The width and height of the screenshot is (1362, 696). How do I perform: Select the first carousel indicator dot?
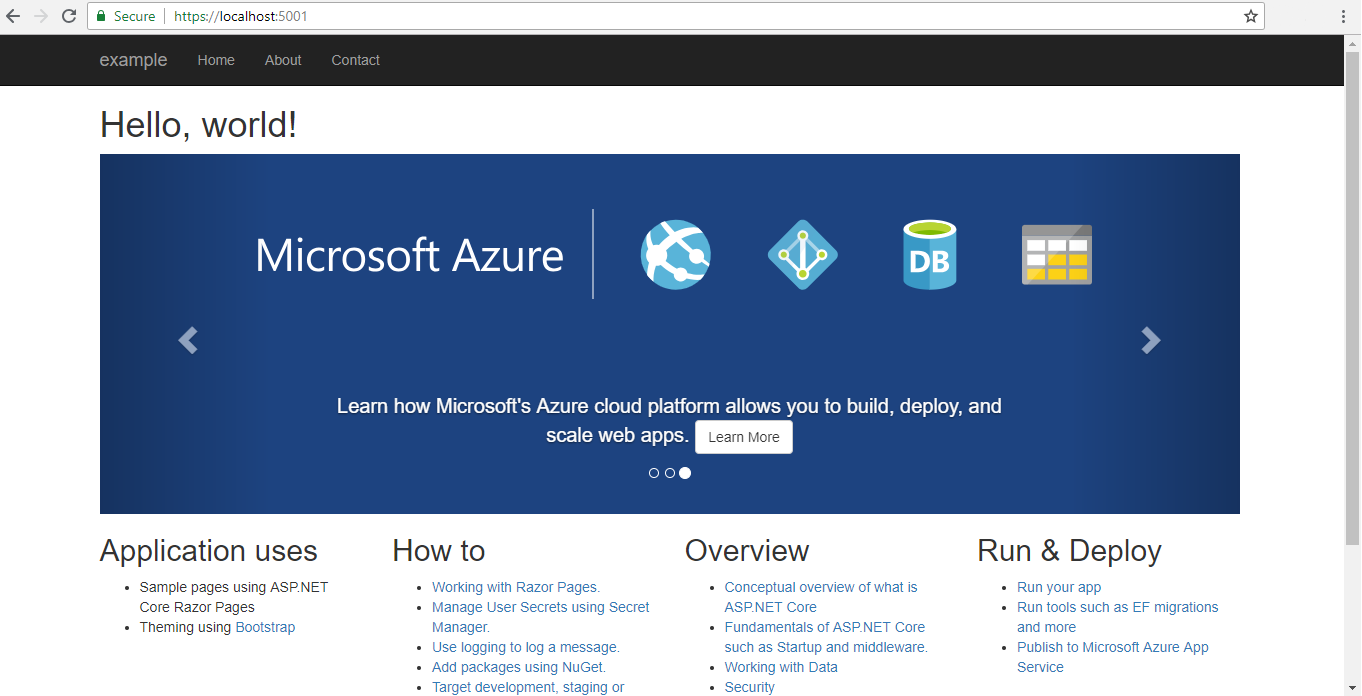(x=655, y=472)
